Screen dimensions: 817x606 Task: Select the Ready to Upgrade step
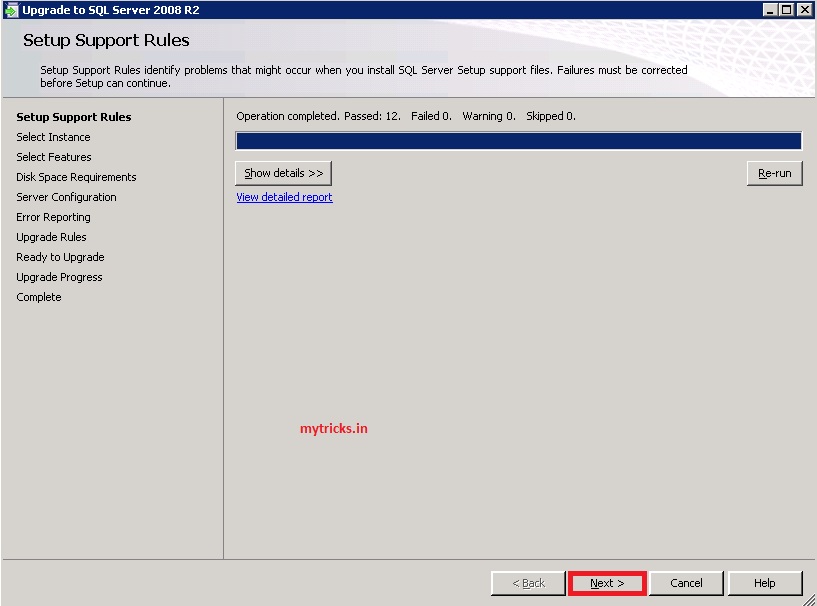[60, 257]
